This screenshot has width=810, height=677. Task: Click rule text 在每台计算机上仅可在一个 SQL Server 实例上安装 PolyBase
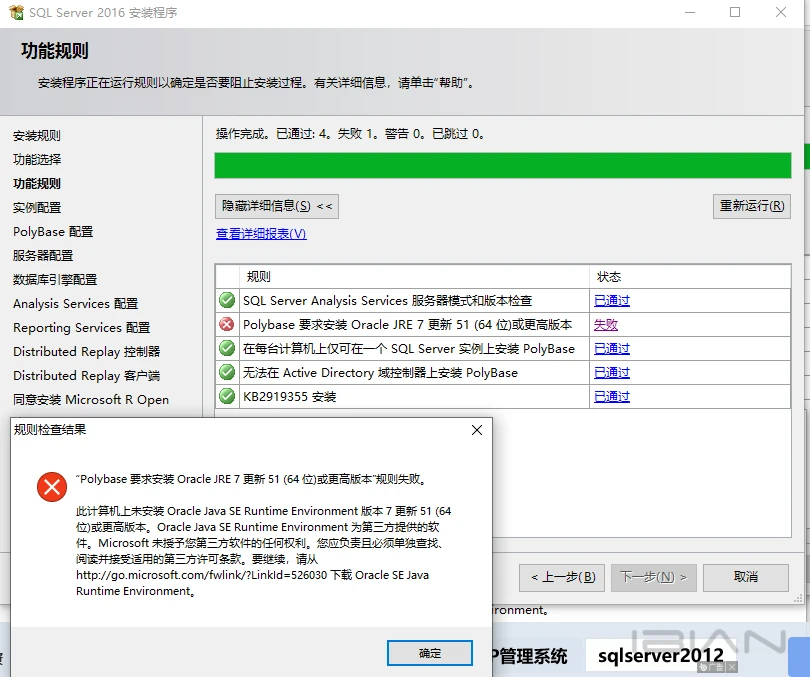point(409,349)
